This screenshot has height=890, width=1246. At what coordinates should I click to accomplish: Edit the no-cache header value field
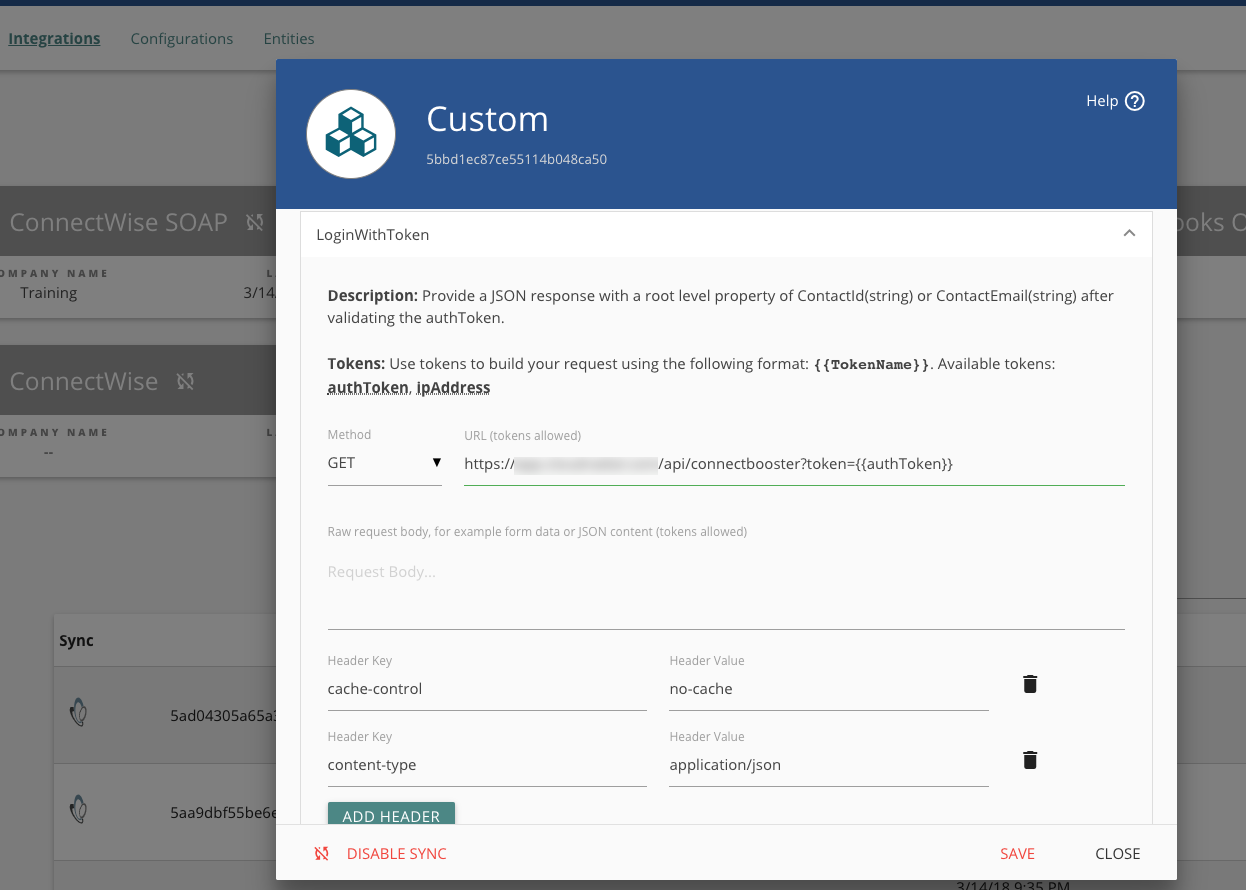pyautogui.click(x=829, y=689)
